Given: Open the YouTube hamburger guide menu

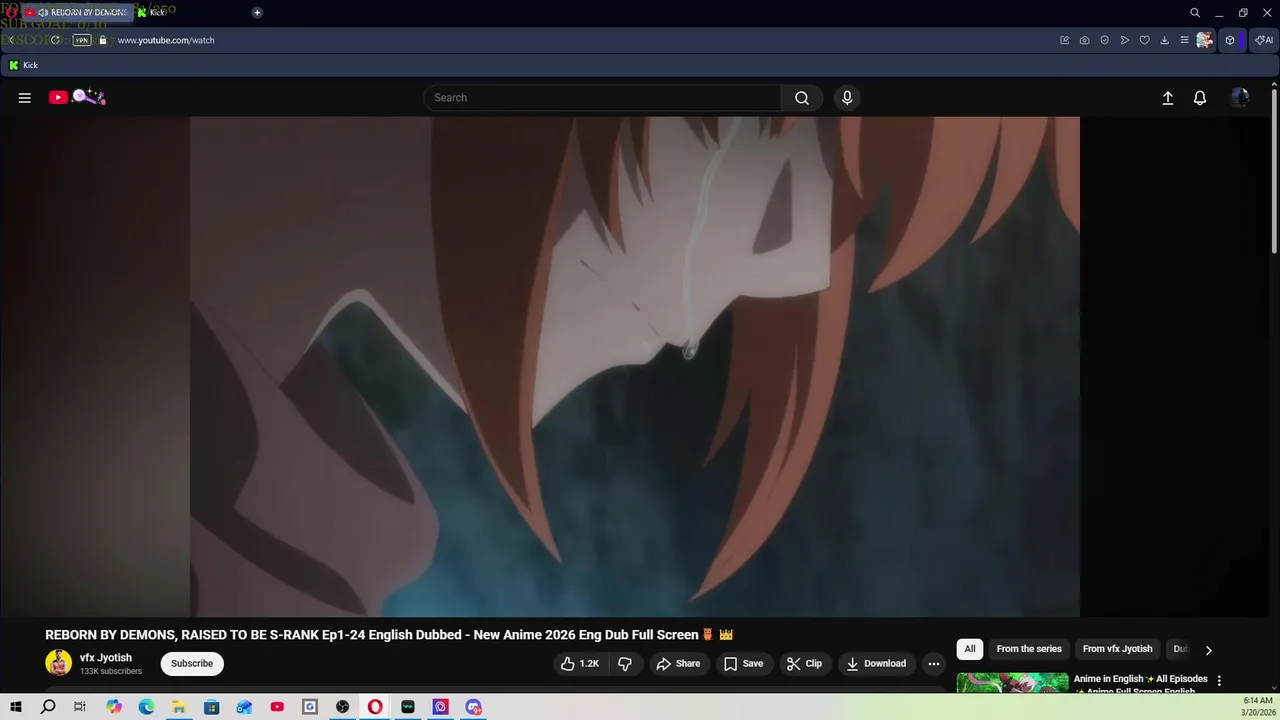Looking at the screenshot, I should click(x=25, y=98).
